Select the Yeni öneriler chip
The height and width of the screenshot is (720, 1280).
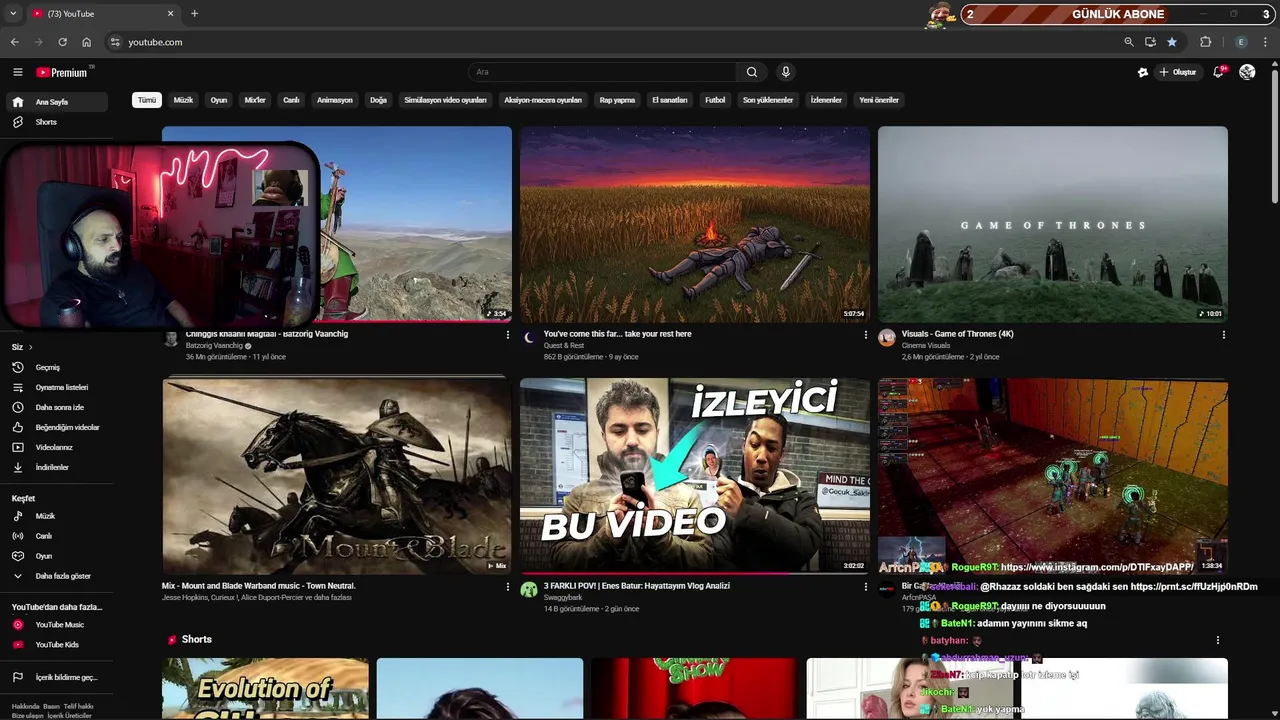(x=879, y=100)
